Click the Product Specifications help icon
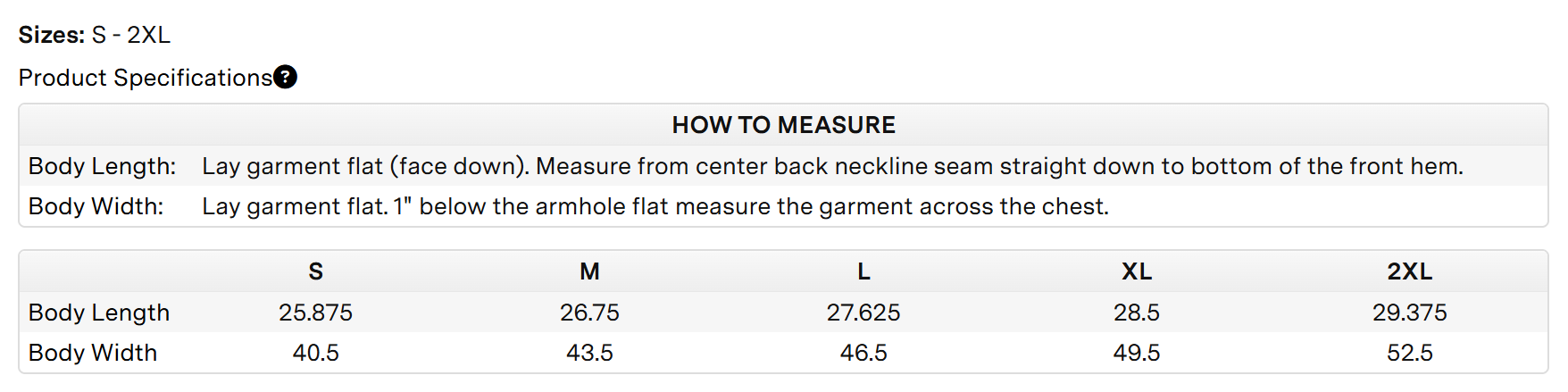 pos(285,77)
